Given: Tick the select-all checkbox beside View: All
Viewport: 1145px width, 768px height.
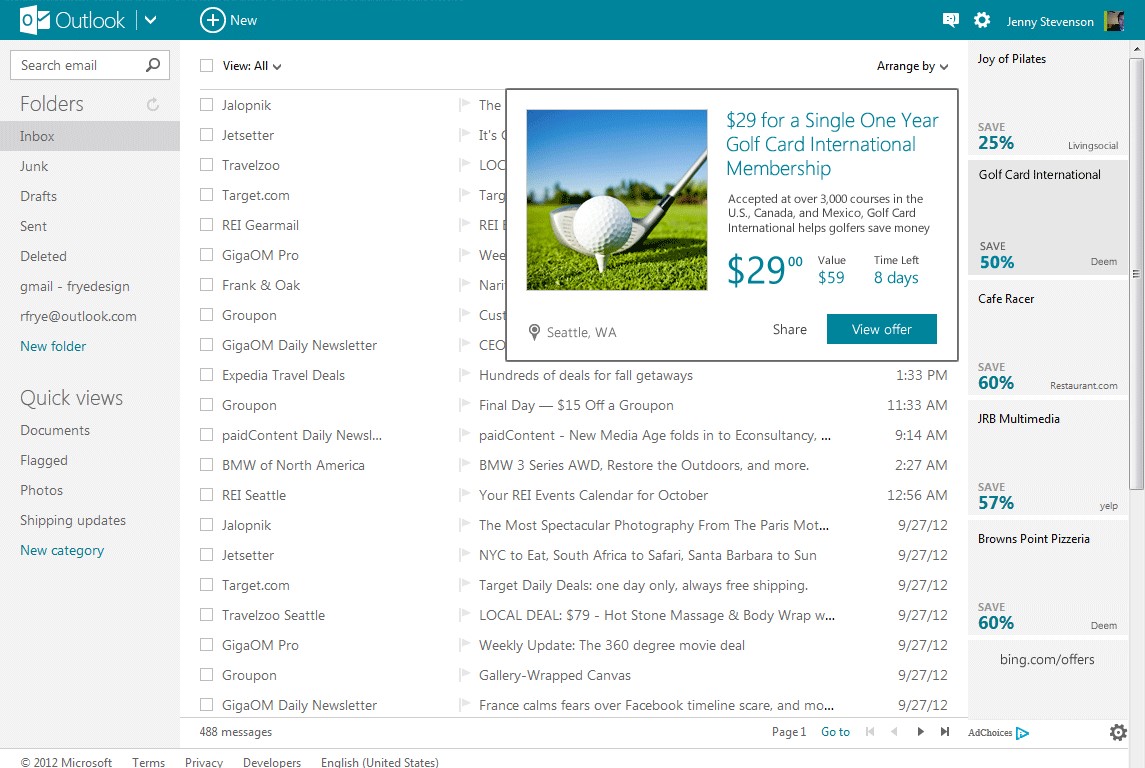Looking at the screenshot, I should (207, 66).
